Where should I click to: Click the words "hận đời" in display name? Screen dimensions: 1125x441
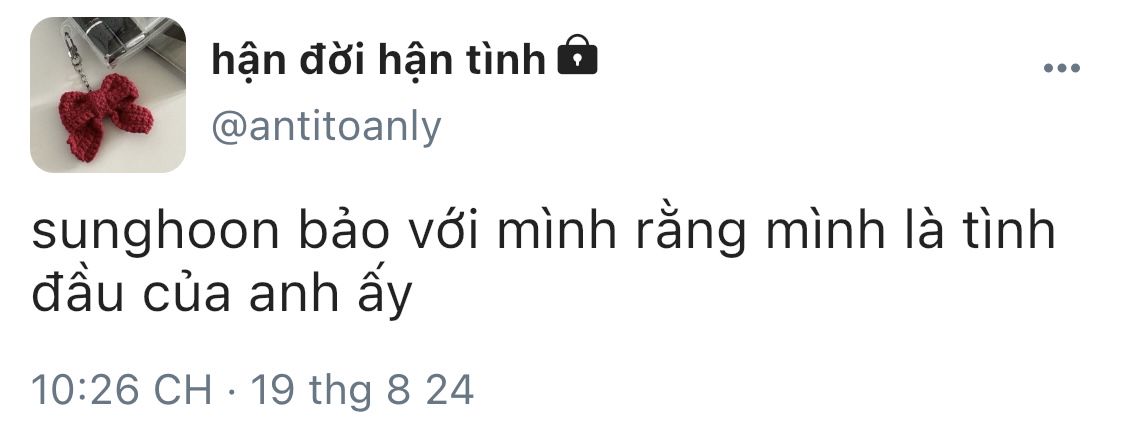pos(289,59)
